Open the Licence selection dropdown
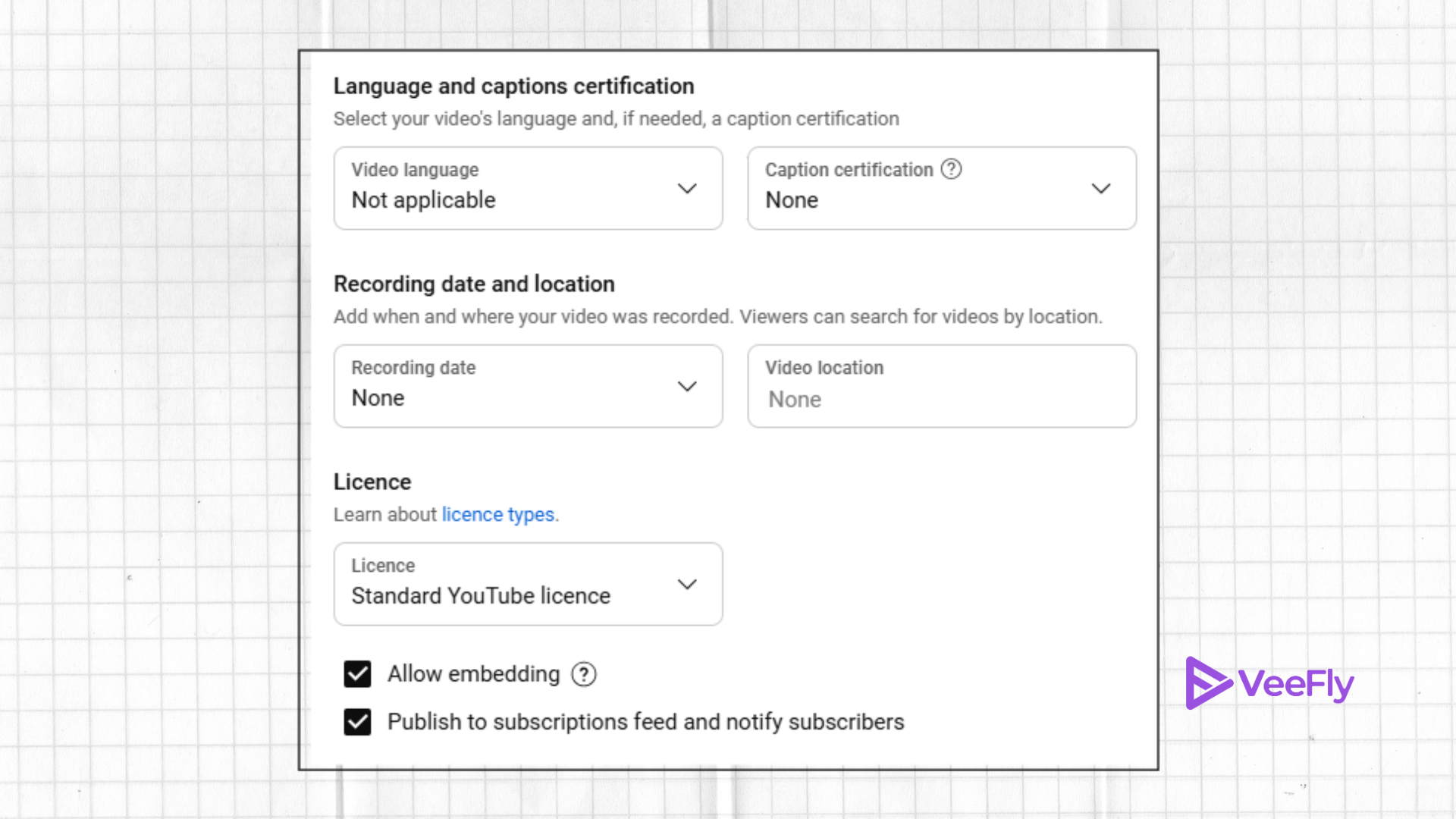 pos(528,584)
